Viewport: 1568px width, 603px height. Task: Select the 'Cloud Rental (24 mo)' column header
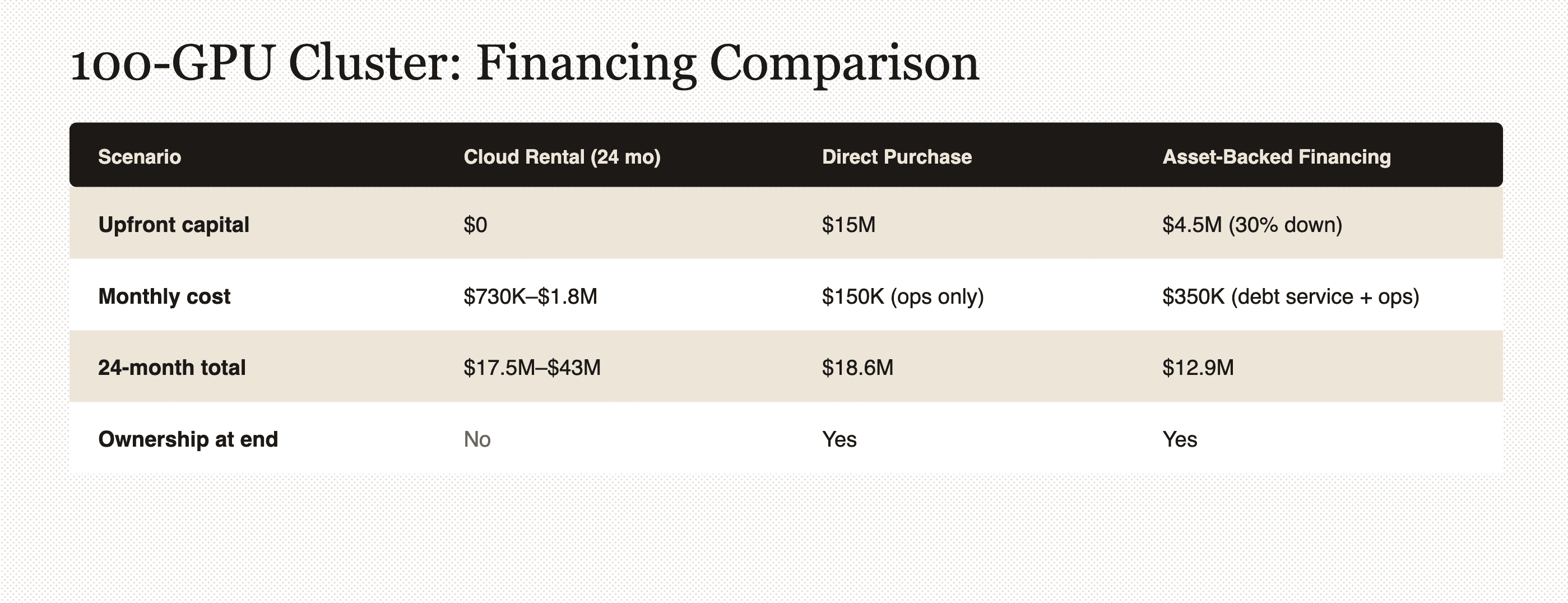562,157
